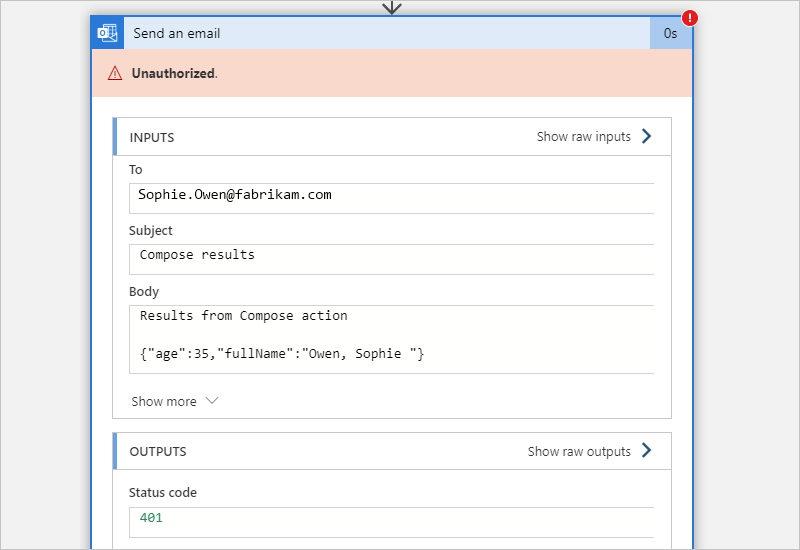Click the Status code label
This screenshot has width=800, height=550.
coord(163,492)
